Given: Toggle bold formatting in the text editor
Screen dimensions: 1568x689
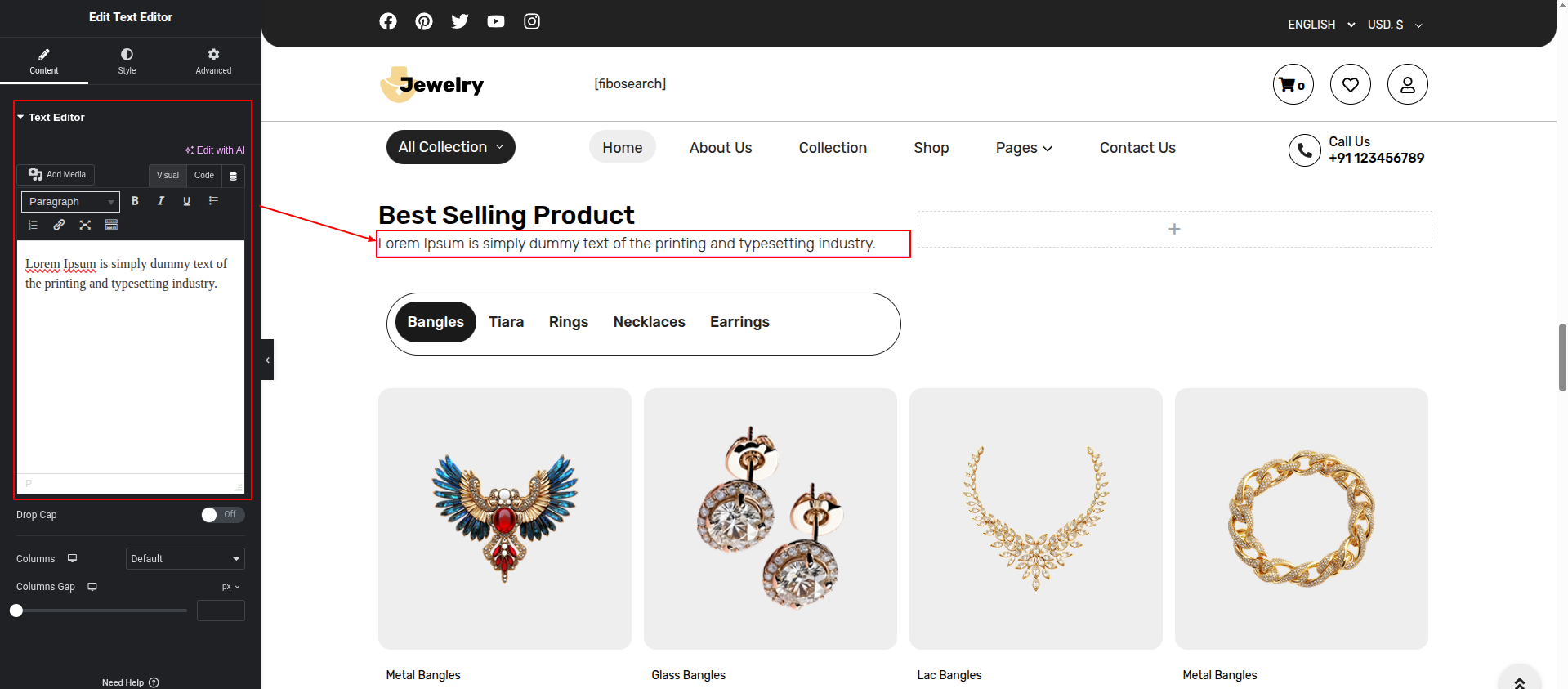Looking at the screenshot, I should click(x=135, y=201).
